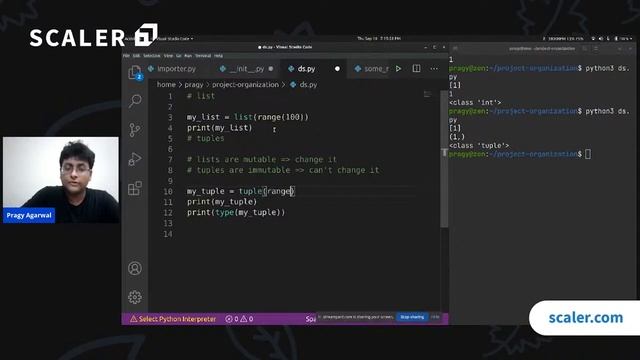Image resolution: width=640 pixels, height=360 pixels.
Task: Click the 'tuples are immutable' comment line
Action: 283,170
